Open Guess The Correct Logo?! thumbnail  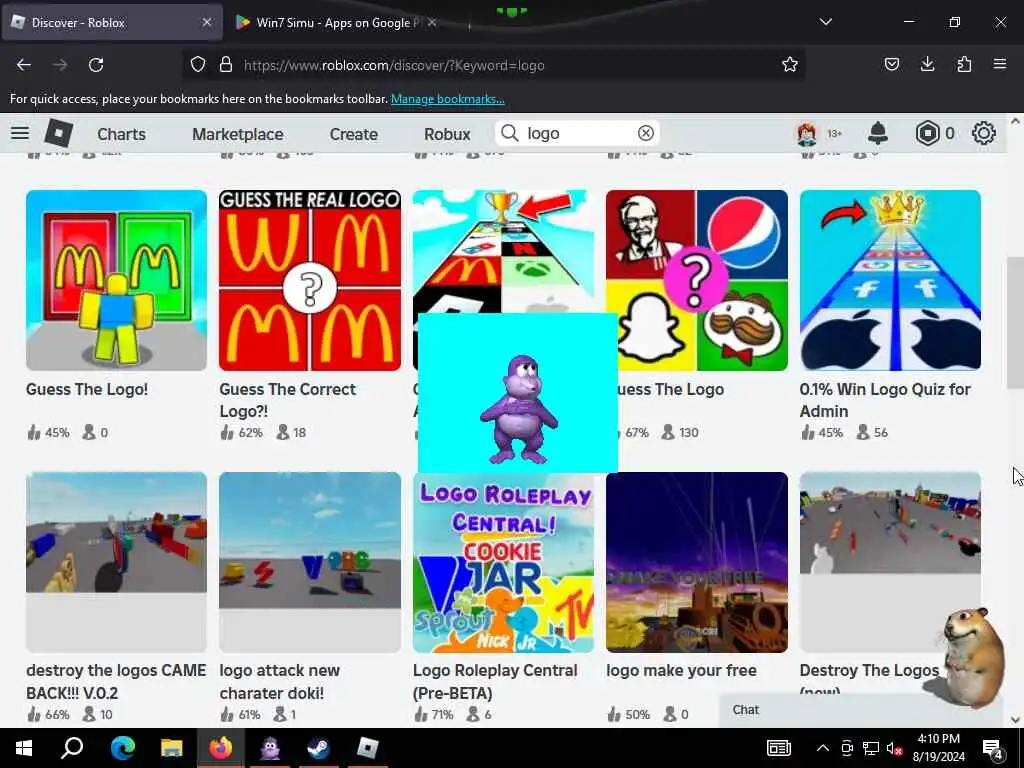[x=310, y=280]
